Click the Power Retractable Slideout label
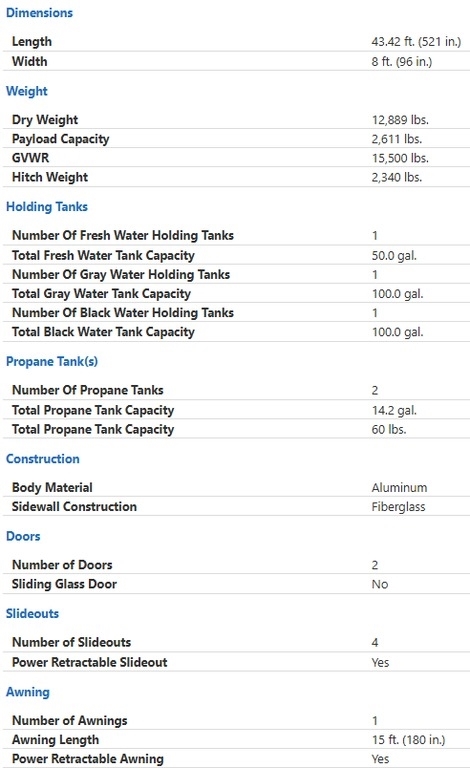 pos(90,663)
